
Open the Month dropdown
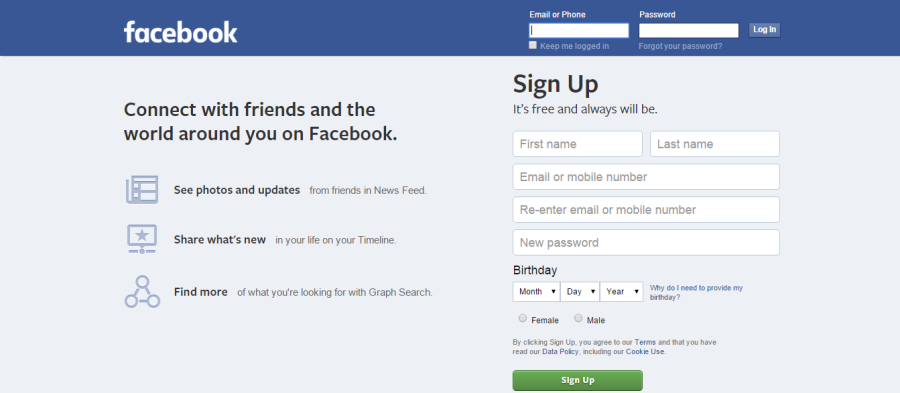[x=537, y=291]
